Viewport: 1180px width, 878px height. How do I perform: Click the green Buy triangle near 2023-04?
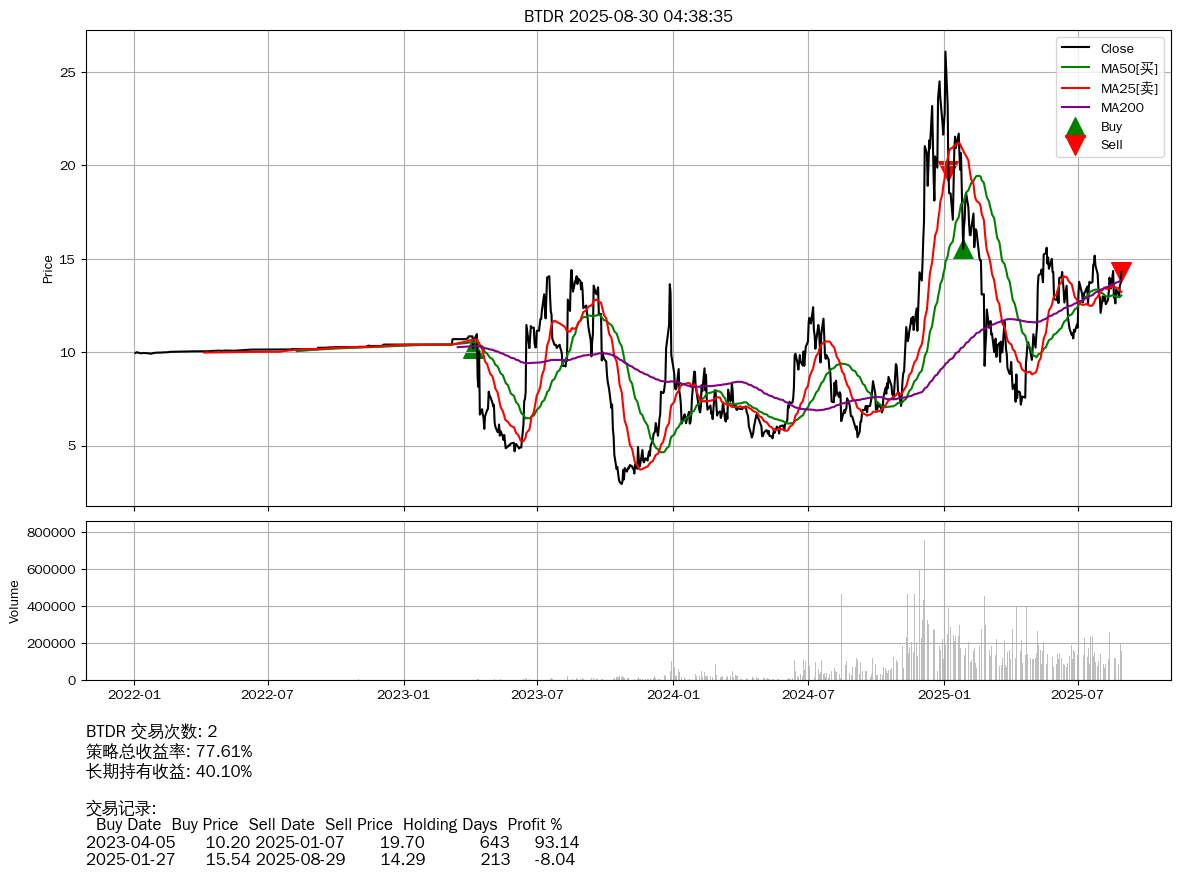473,348
